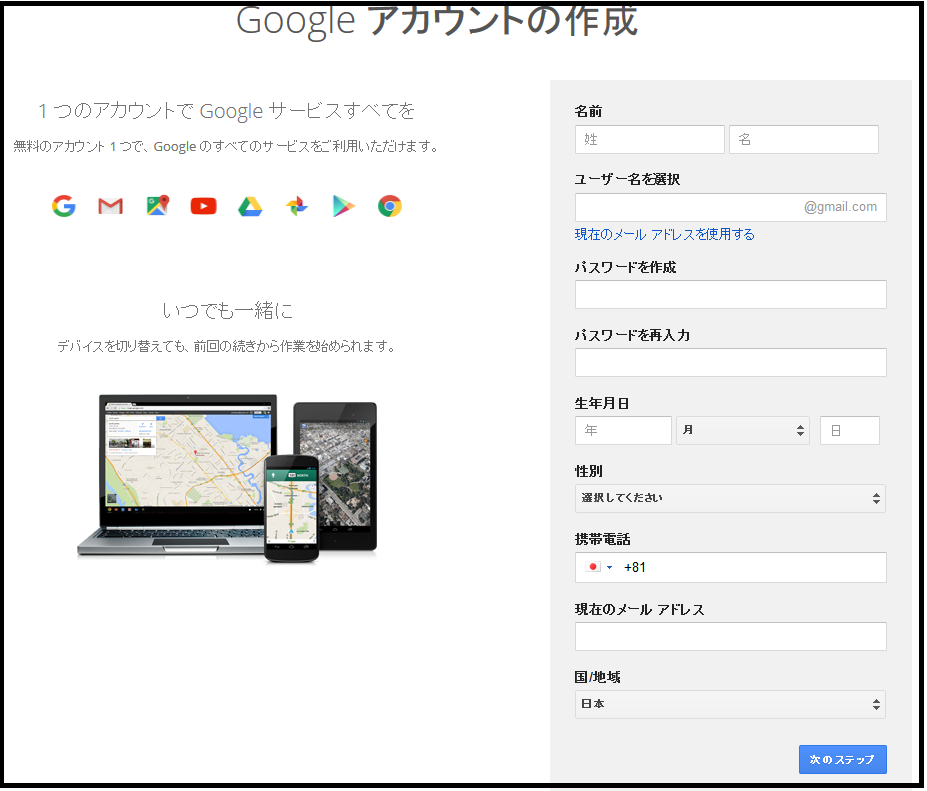927x791 pixels.
Task: Click the ユーザー名を選択 label
Action: click(x=627, y=179)
